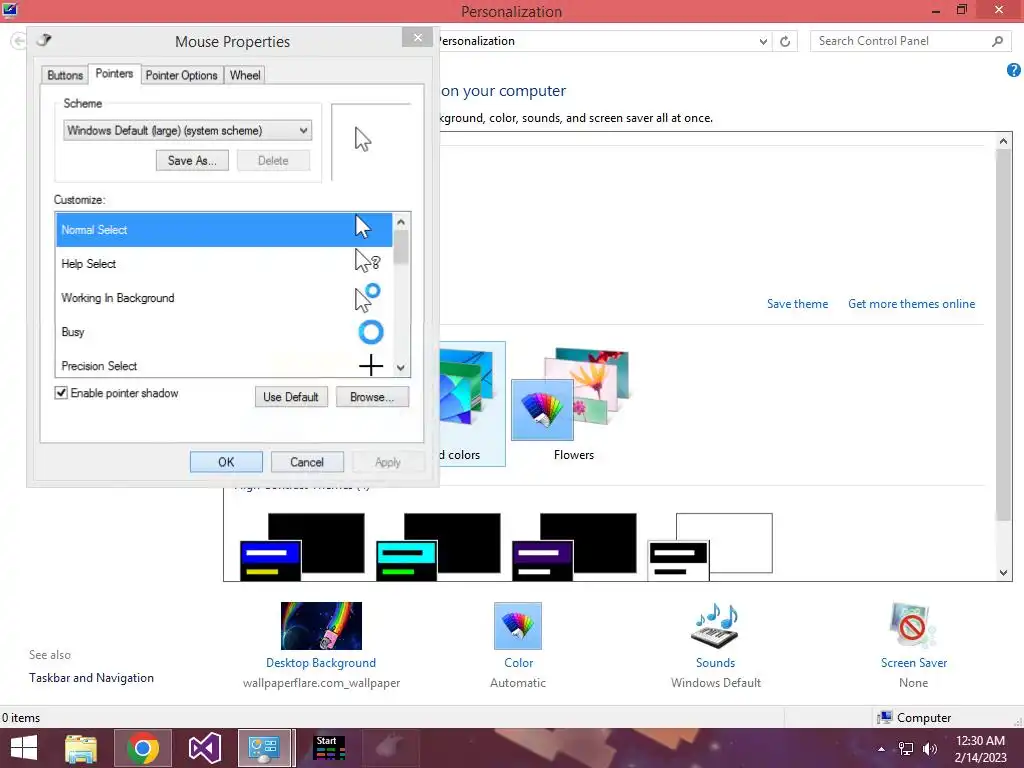
Task: Toggle Enable pointer shadow checkbox
Action: click(x=61, y=392)
